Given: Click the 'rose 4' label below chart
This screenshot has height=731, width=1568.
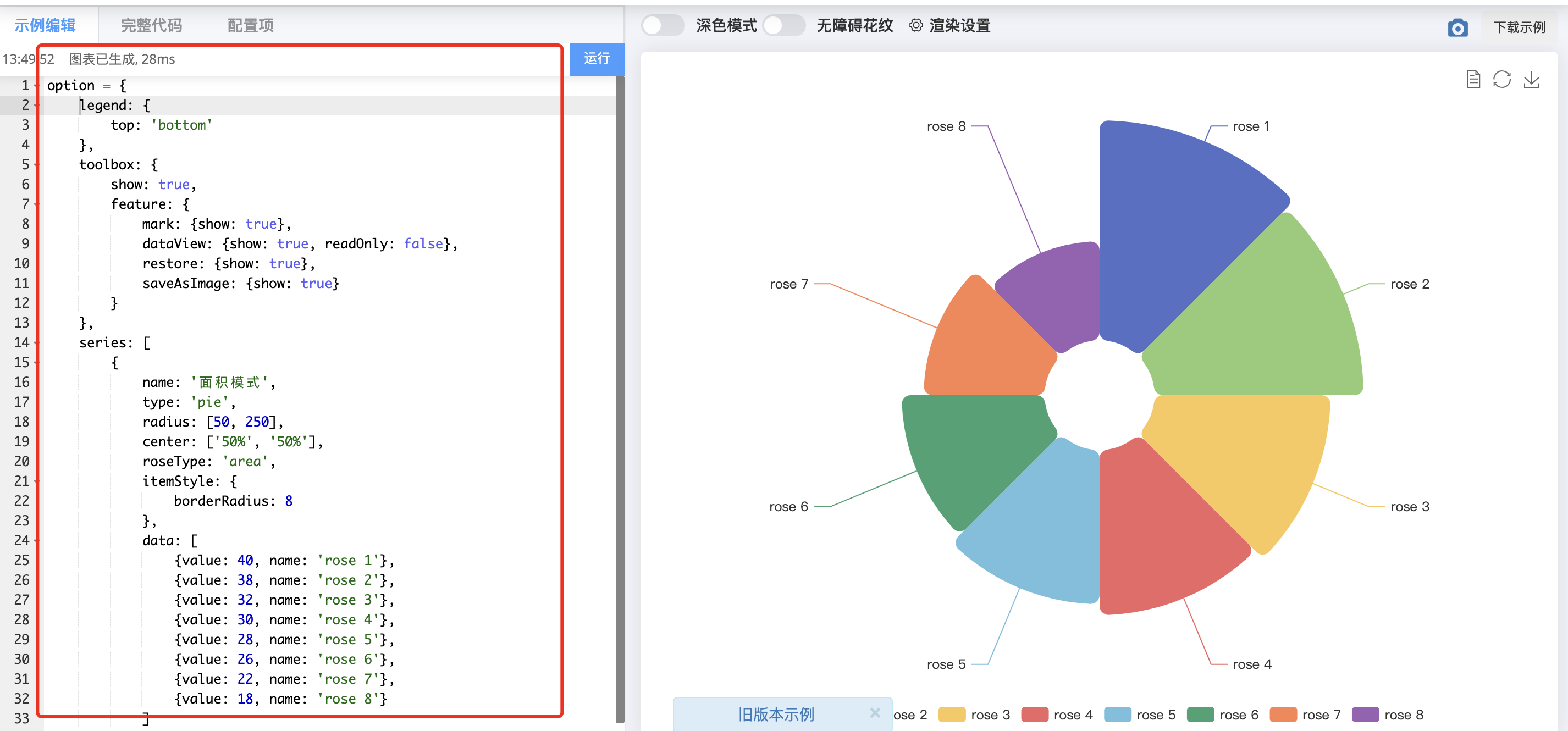Looking at the screenshot, I should click(x=1251, y=664).
